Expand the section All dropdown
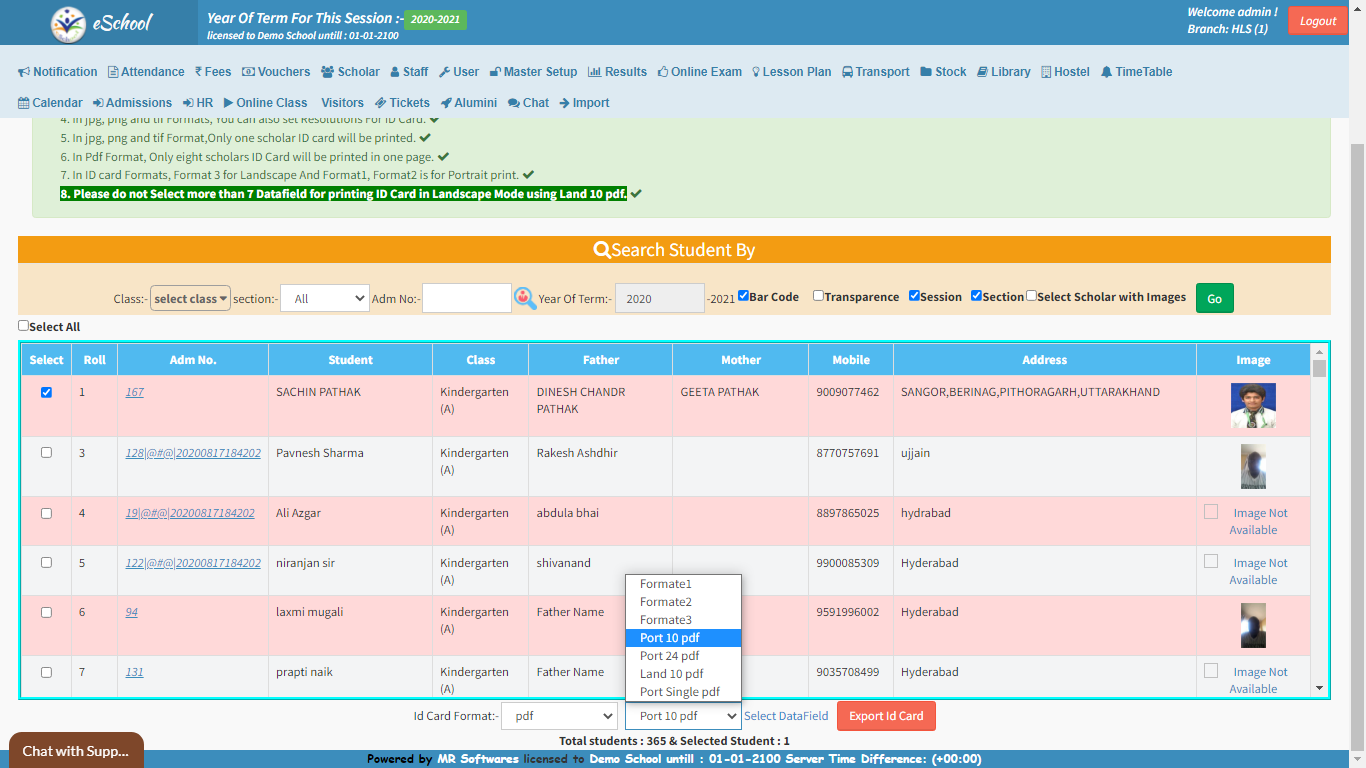This screenshot has width=1366, height=768. pyautogui.click(x=324, y=298)
